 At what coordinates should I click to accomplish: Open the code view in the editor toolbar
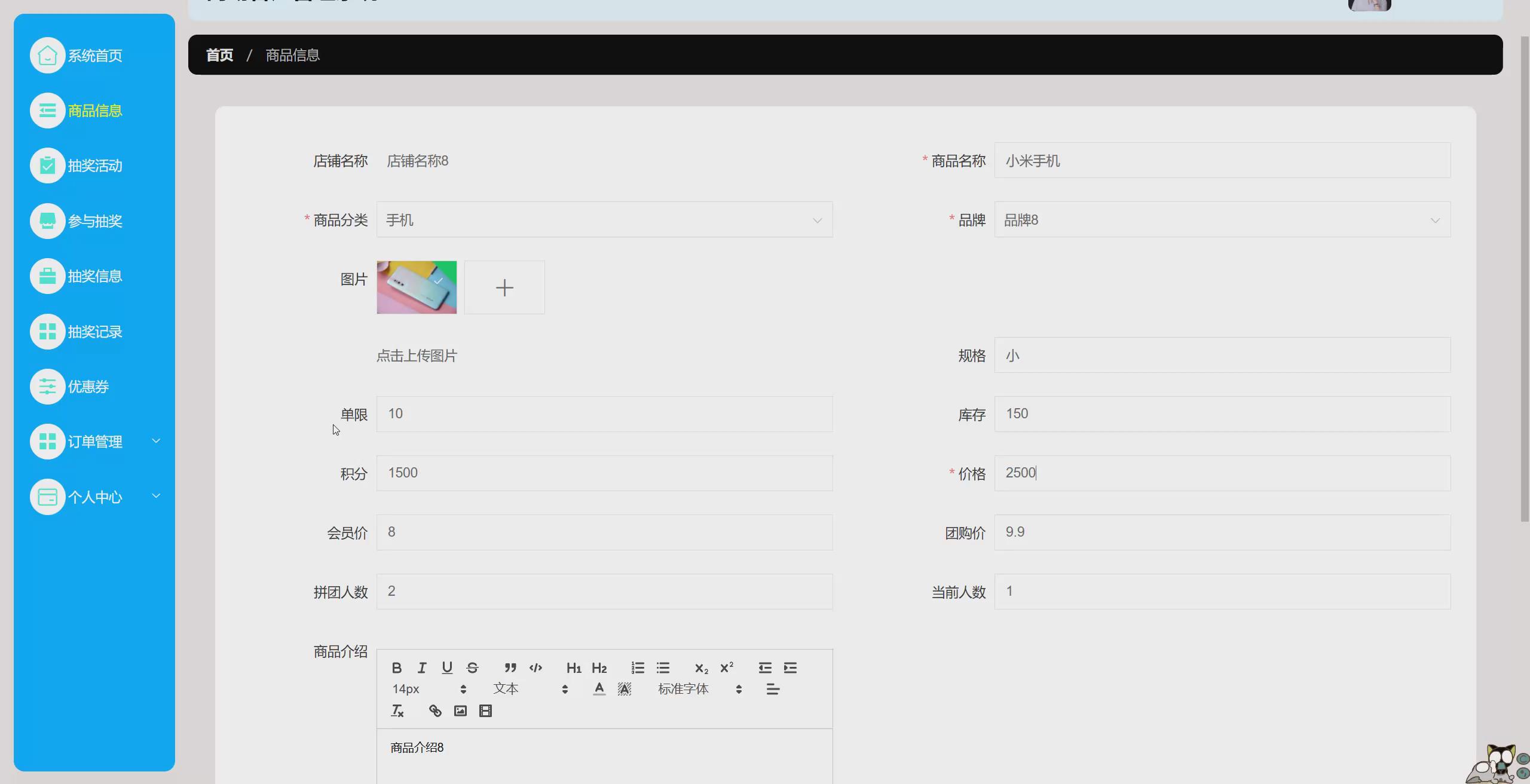pyautogui.click(x=535, y=667)
